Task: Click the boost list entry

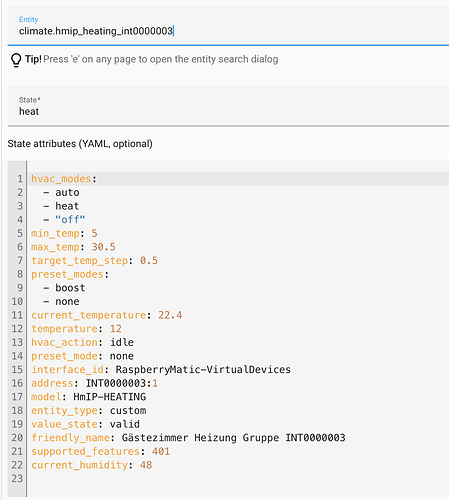Action: [70, 288]
